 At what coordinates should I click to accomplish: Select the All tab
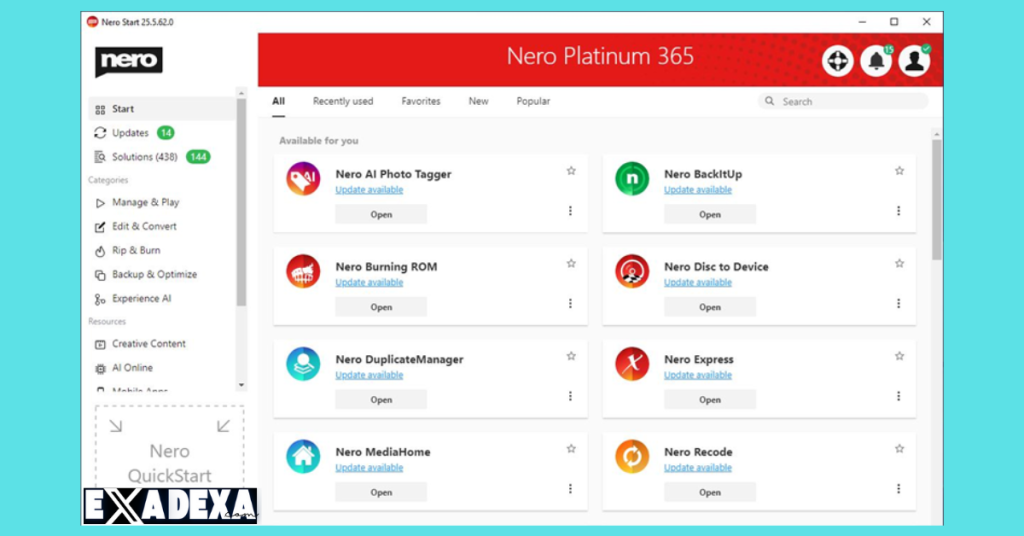pos(278,101)
